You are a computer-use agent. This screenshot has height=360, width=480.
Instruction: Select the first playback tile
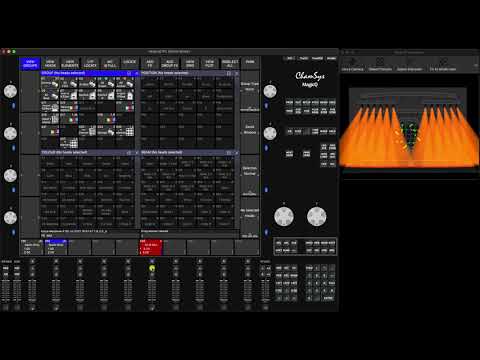[32, 247]
